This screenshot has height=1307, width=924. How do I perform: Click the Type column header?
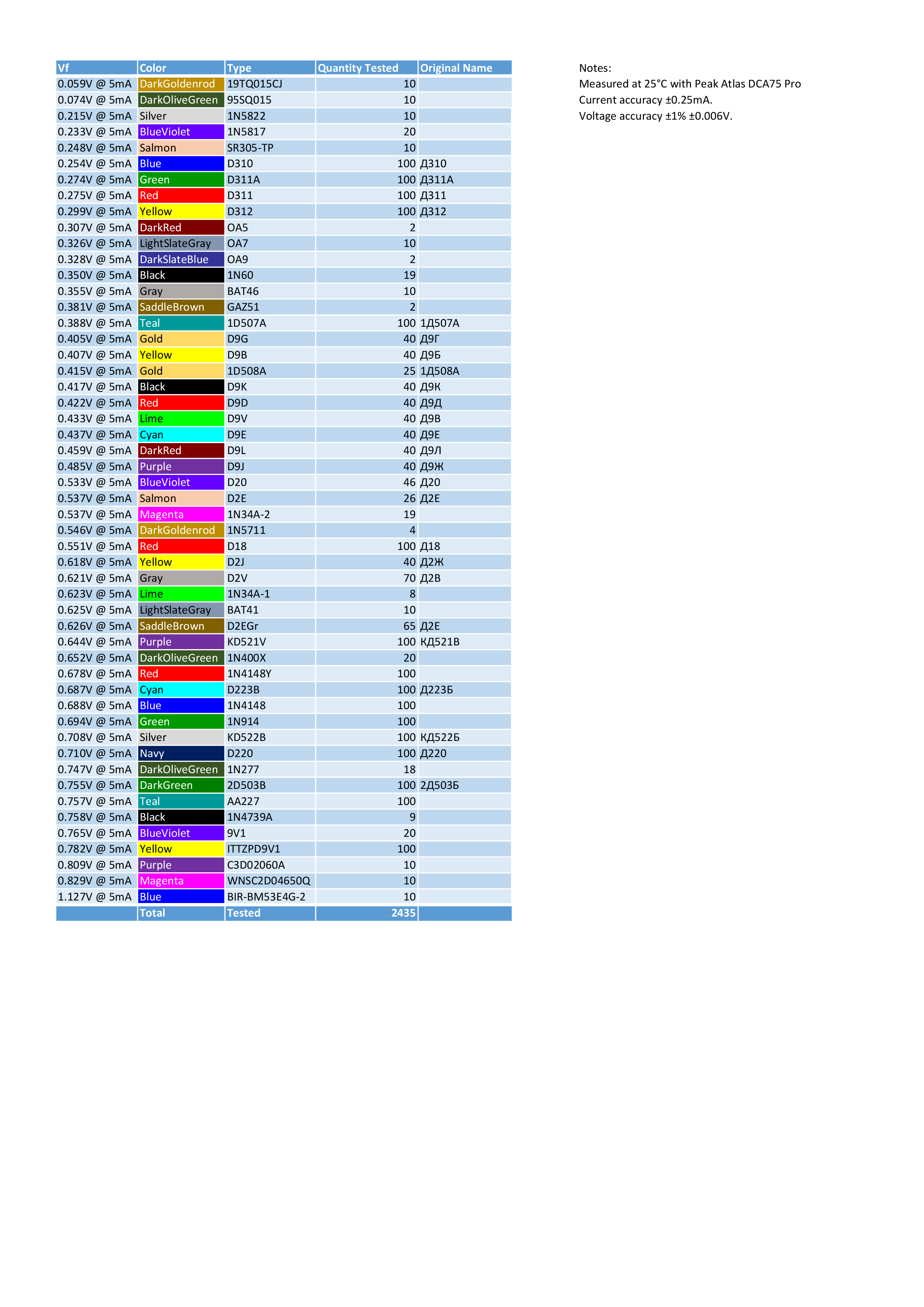point(270,68)
